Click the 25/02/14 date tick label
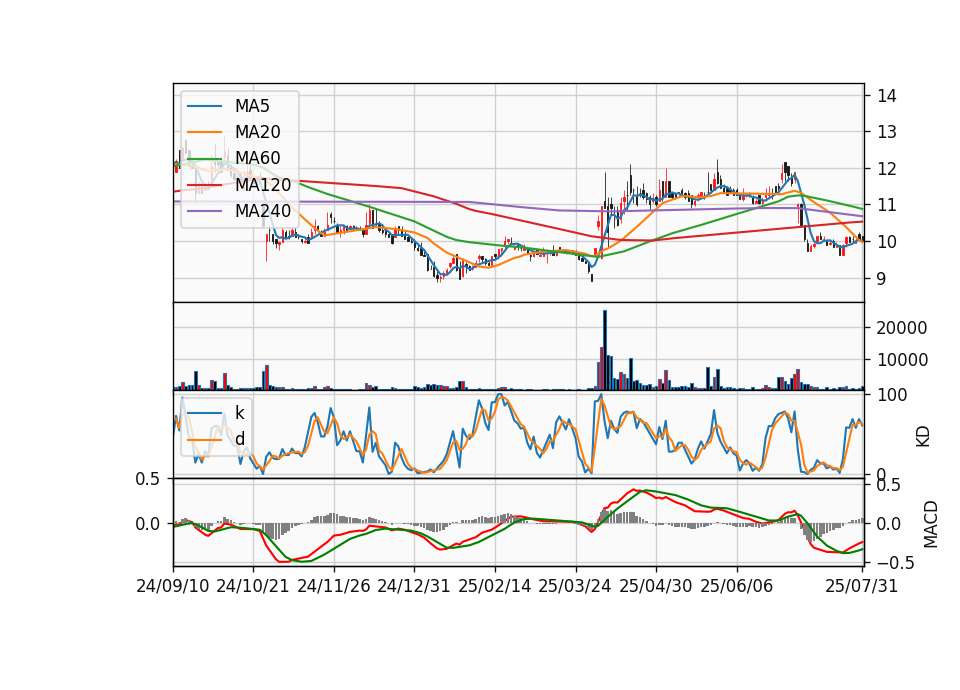 coord(495,586)
